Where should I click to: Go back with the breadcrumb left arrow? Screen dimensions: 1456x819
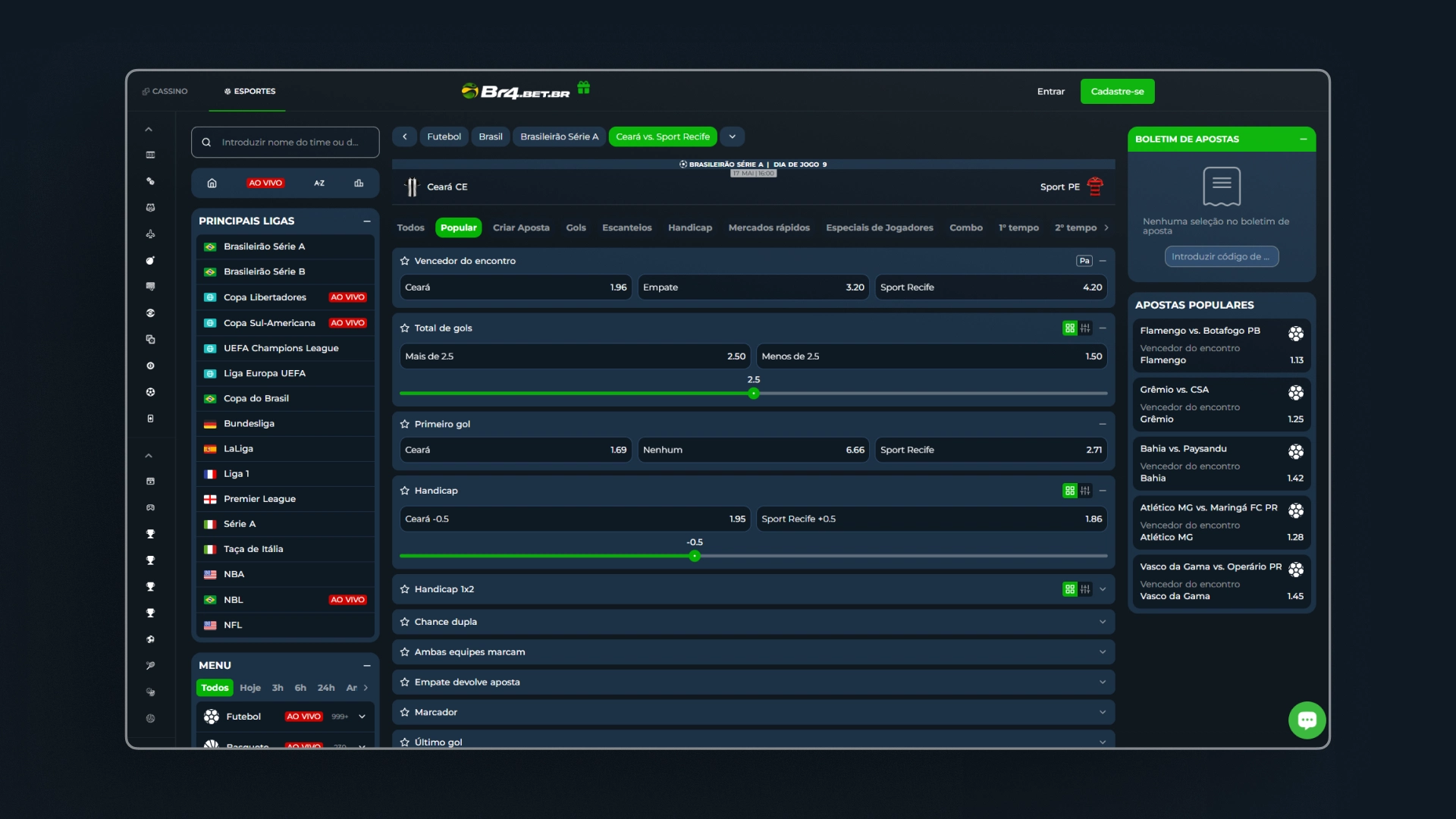pyautogui.click(x=405, y=136)
